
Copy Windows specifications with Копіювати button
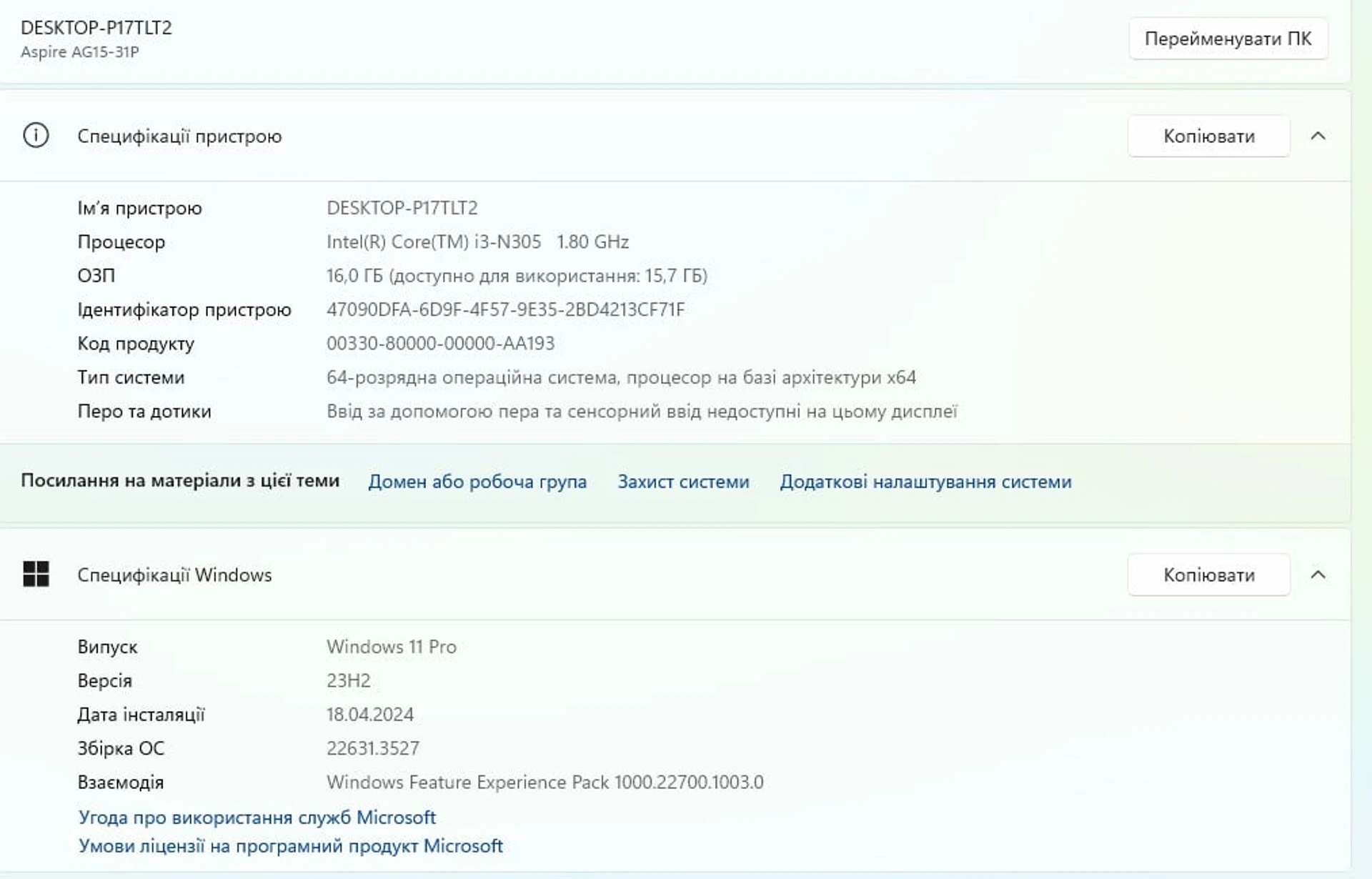[1208, 575]
